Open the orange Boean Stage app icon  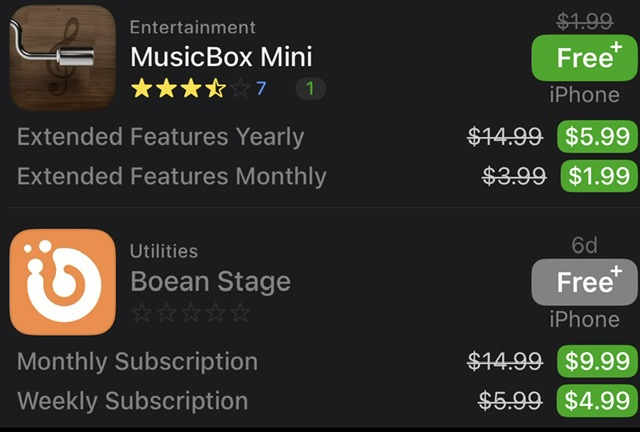pos(62,281)
